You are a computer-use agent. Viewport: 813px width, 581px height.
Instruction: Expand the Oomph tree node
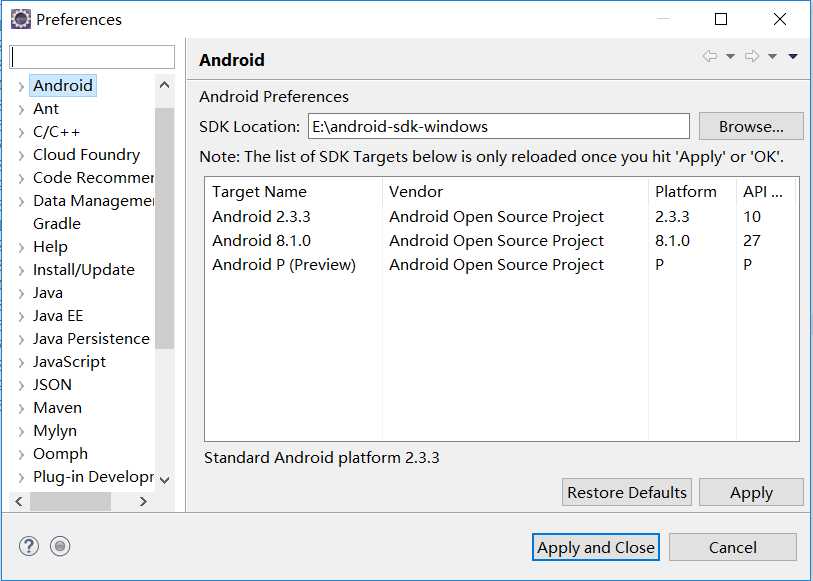(x=21, y=455)
